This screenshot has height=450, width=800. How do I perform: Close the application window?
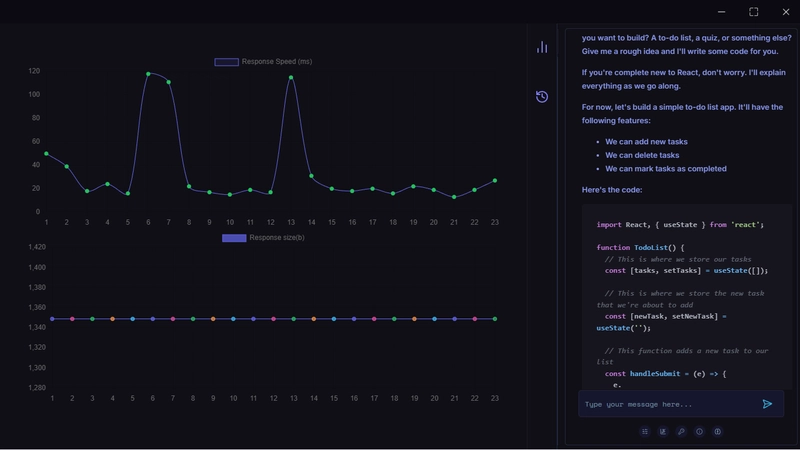coord(785,12)
